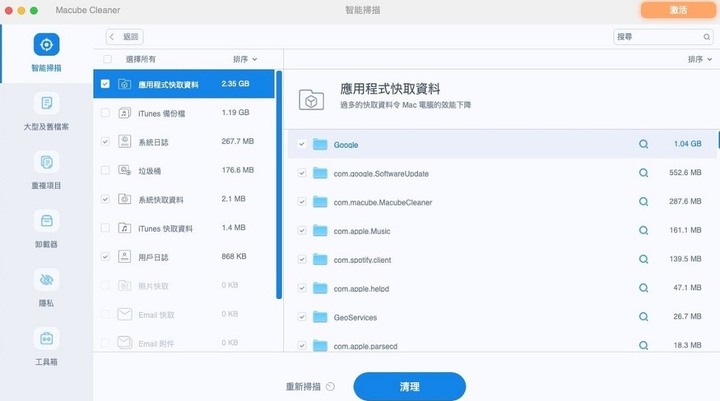
Task: Reveal com.macube.MacubeCleaner with its magnifier icon
Action: [643, 202]
